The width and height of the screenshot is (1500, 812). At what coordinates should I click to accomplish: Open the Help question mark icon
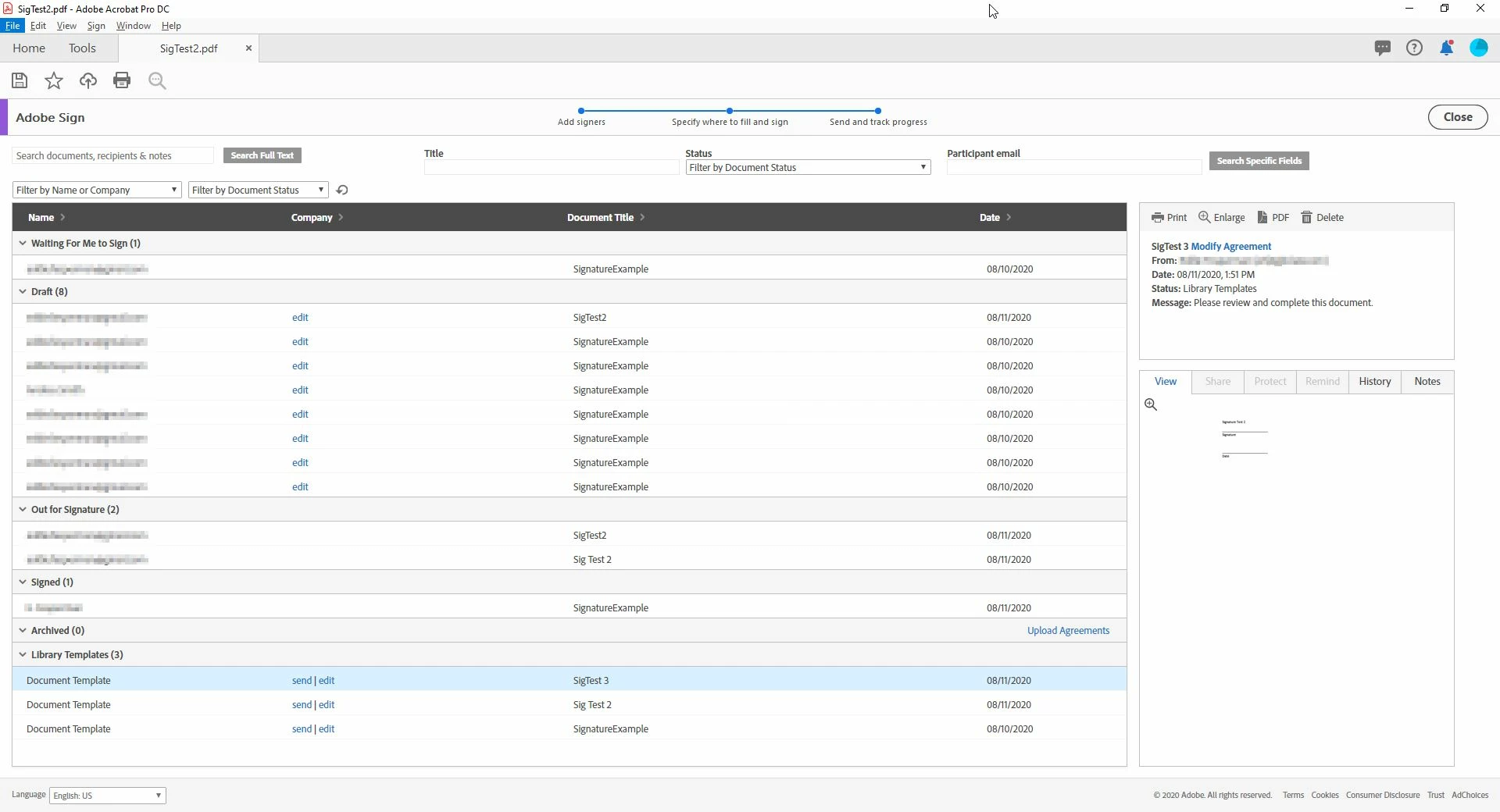[1414, 48]
